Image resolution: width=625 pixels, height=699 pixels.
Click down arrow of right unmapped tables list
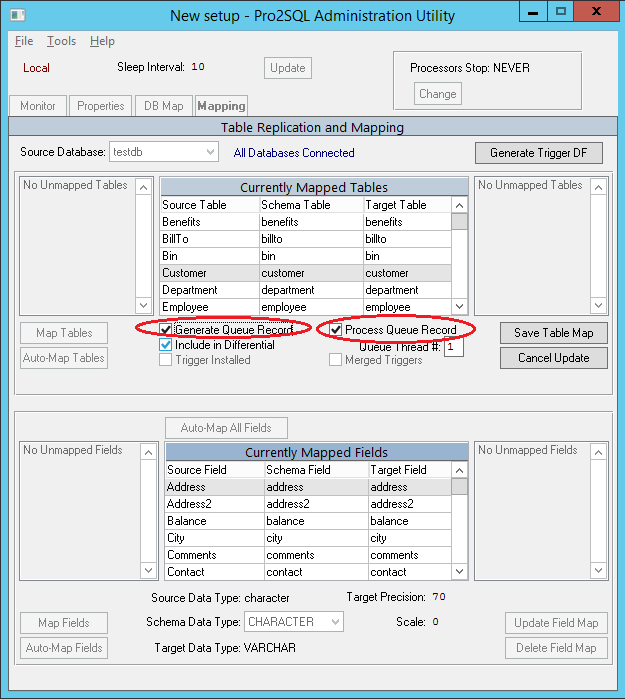pyautogui.click(x=598, y=305)
